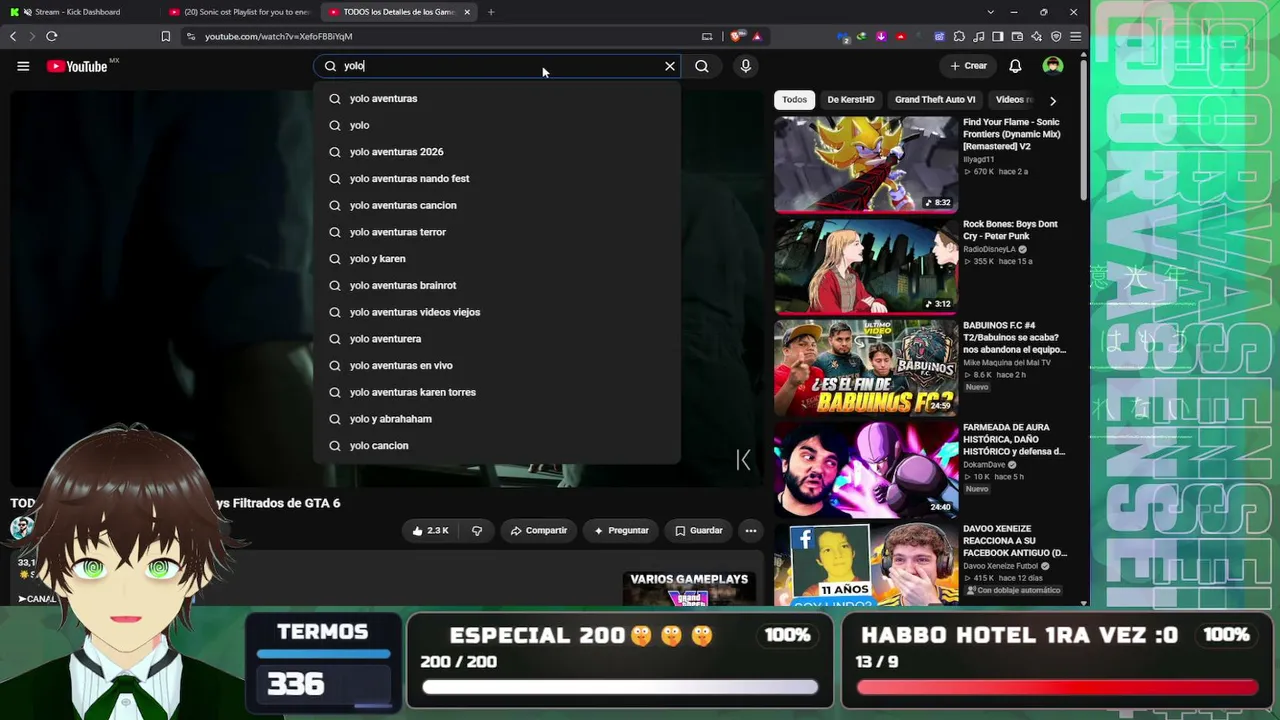Bookmark this page in the toolbar

click(x=166, y=36)
